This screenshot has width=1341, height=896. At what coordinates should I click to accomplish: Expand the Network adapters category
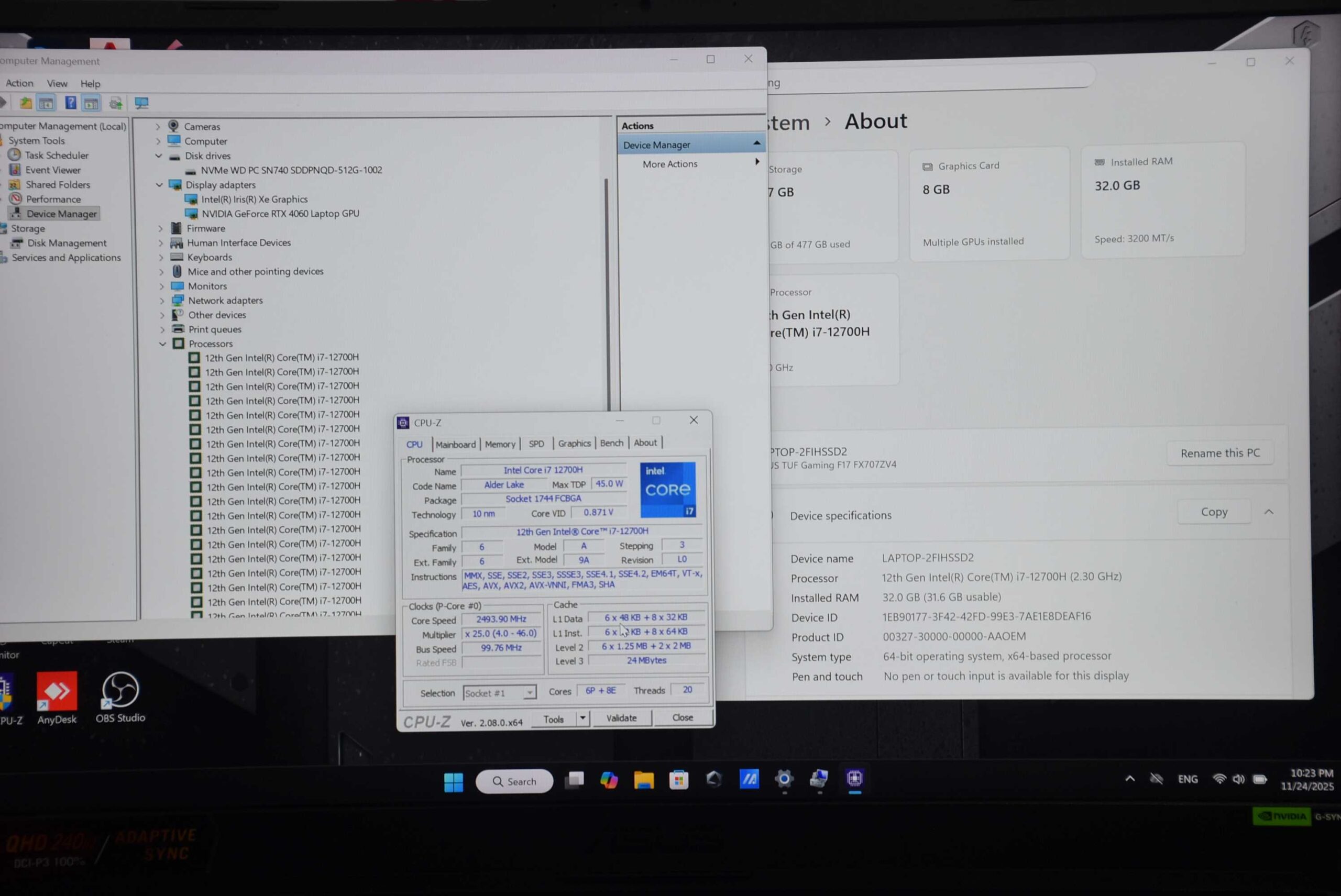pos(162,301)
